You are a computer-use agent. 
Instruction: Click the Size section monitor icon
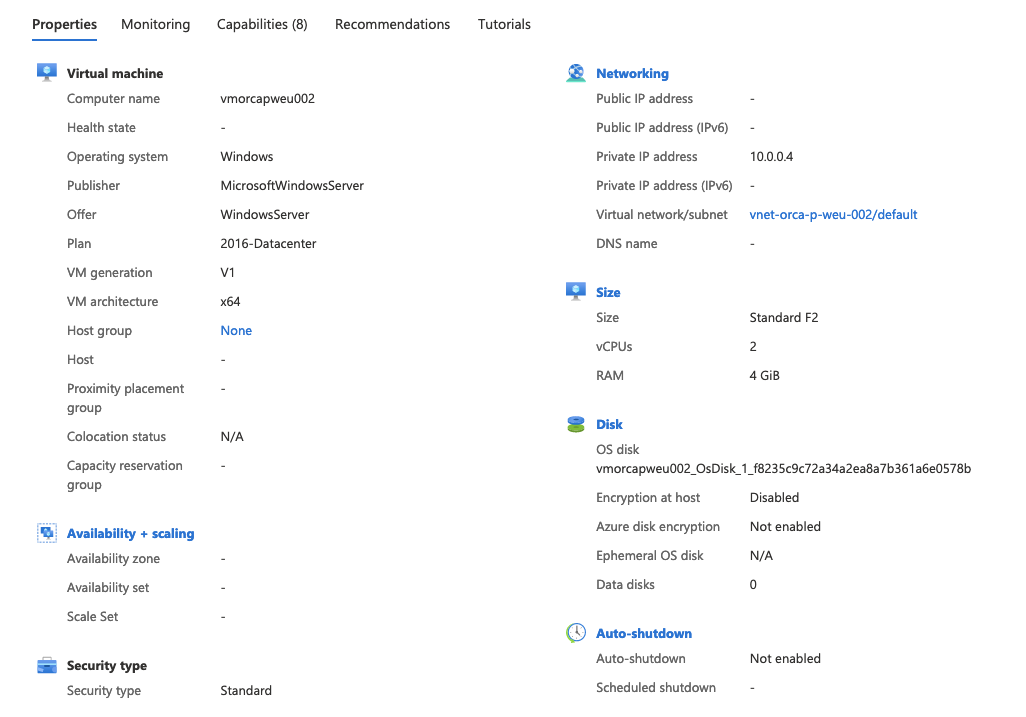pyautogui.click(x=576, y=291)
